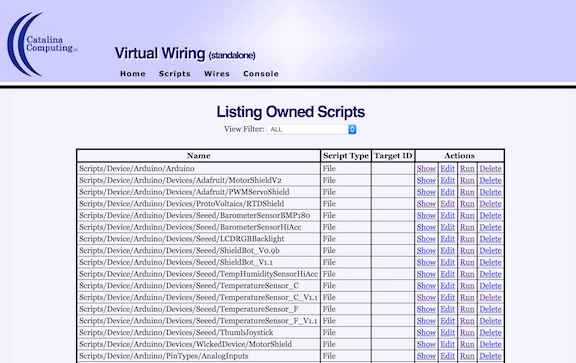Edit the TemperatureSensor_F_V1.1 script
The width and height of the screenshot is (576, 363).
tap(447, 321)
